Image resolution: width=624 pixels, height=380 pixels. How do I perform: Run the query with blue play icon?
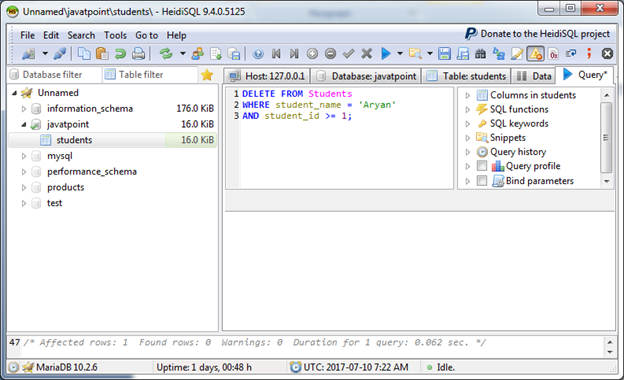pyautogui.click(x=385, y=53)
